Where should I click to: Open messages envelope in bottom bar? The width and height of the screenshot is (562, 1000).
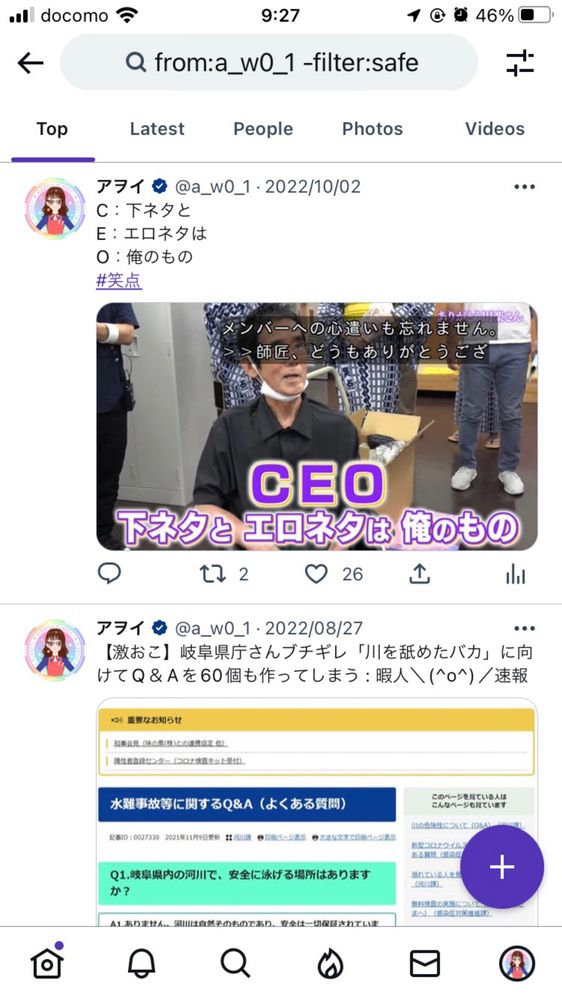point(424,963)
